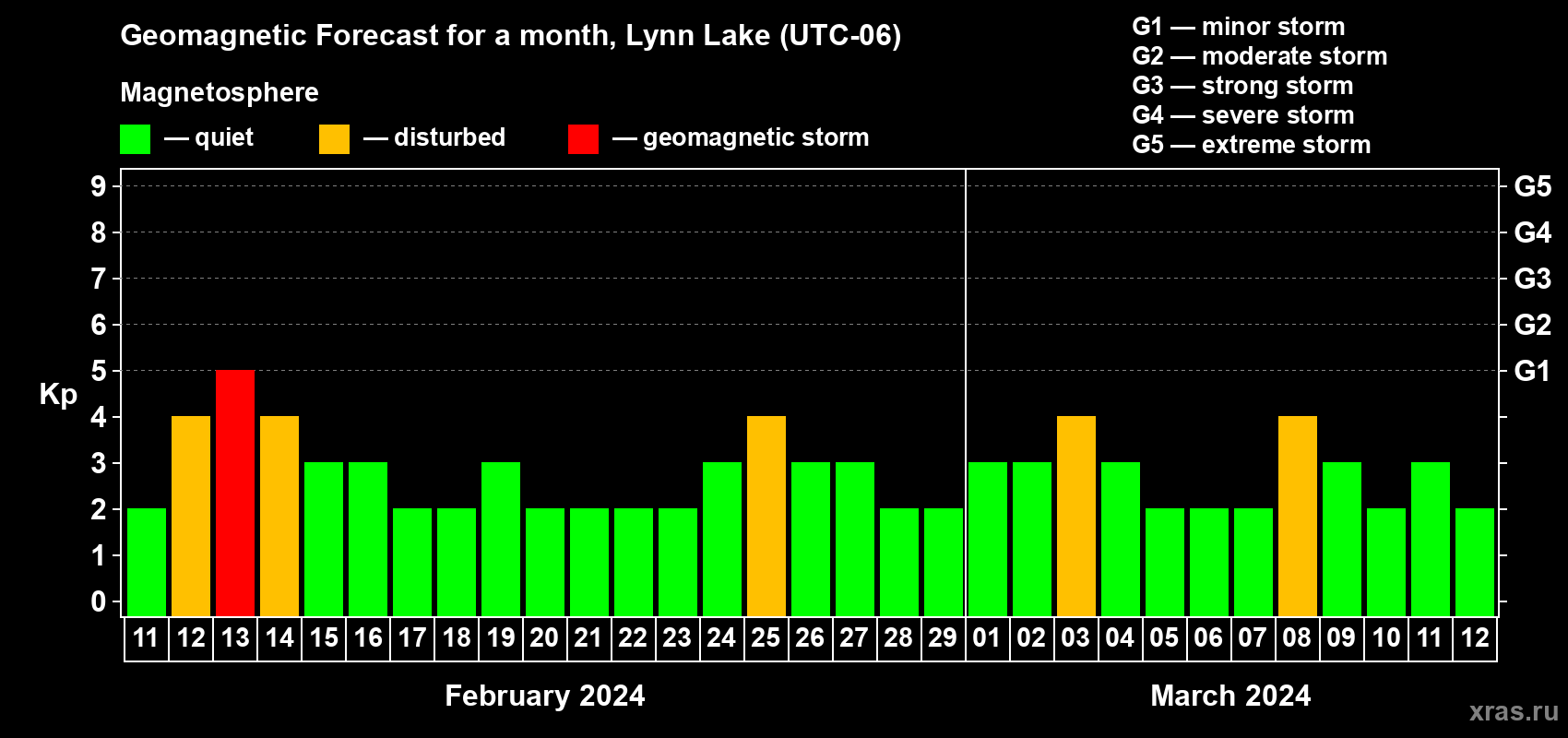
Task: Click the Kp axis label
Action: point(58,395)
